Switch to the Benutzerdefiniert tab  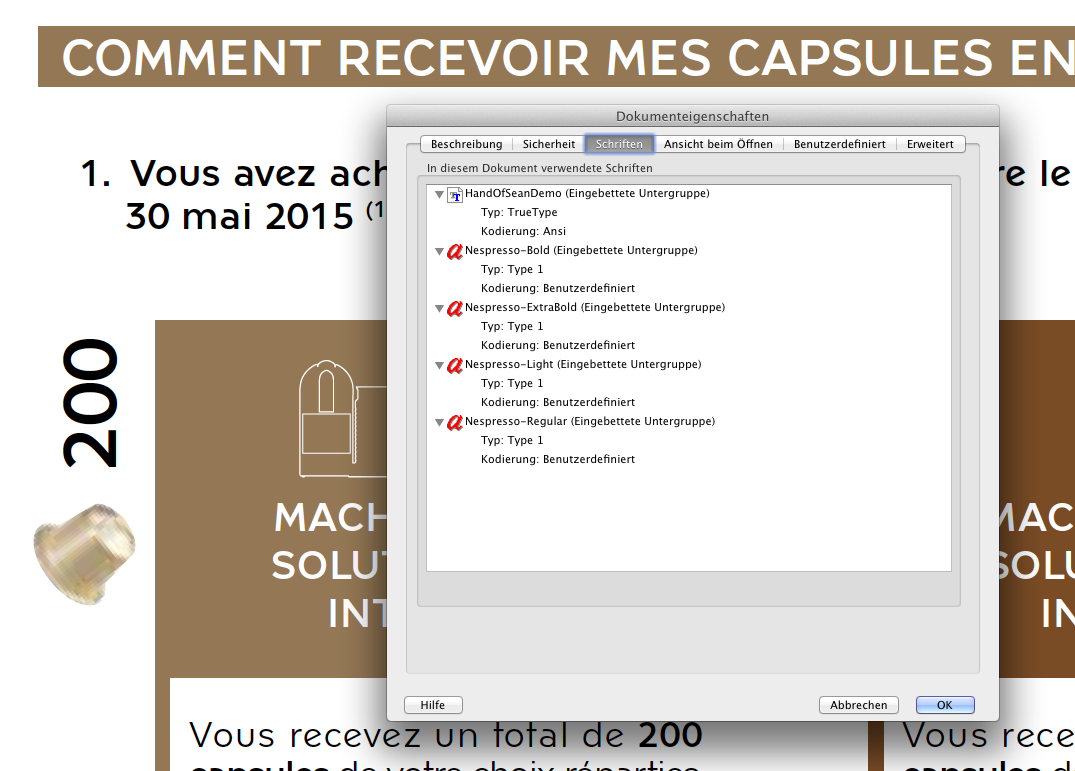tap(839, 144)
